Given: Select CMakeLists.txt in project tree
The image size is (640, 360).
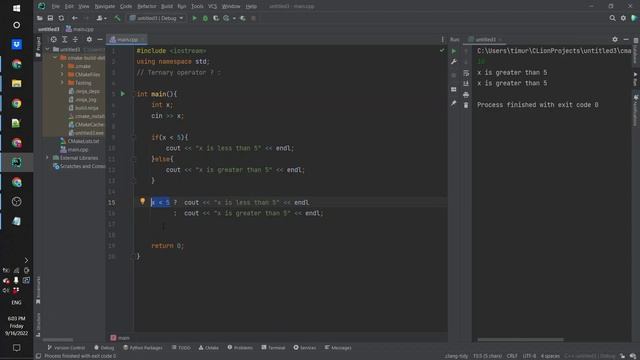Looking at the screenshot, I should [x=83, y=141].
